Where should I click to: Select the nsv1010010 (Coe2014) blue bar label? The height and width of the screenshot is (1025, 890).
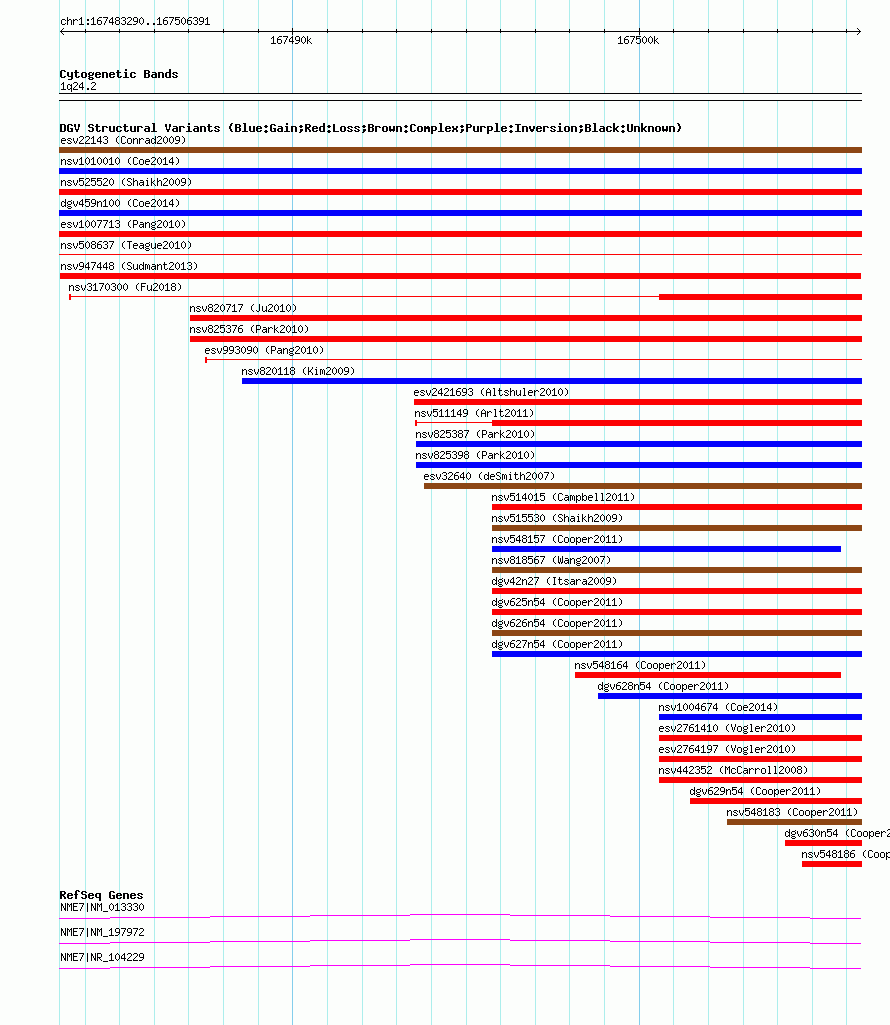tap(120, 161)
